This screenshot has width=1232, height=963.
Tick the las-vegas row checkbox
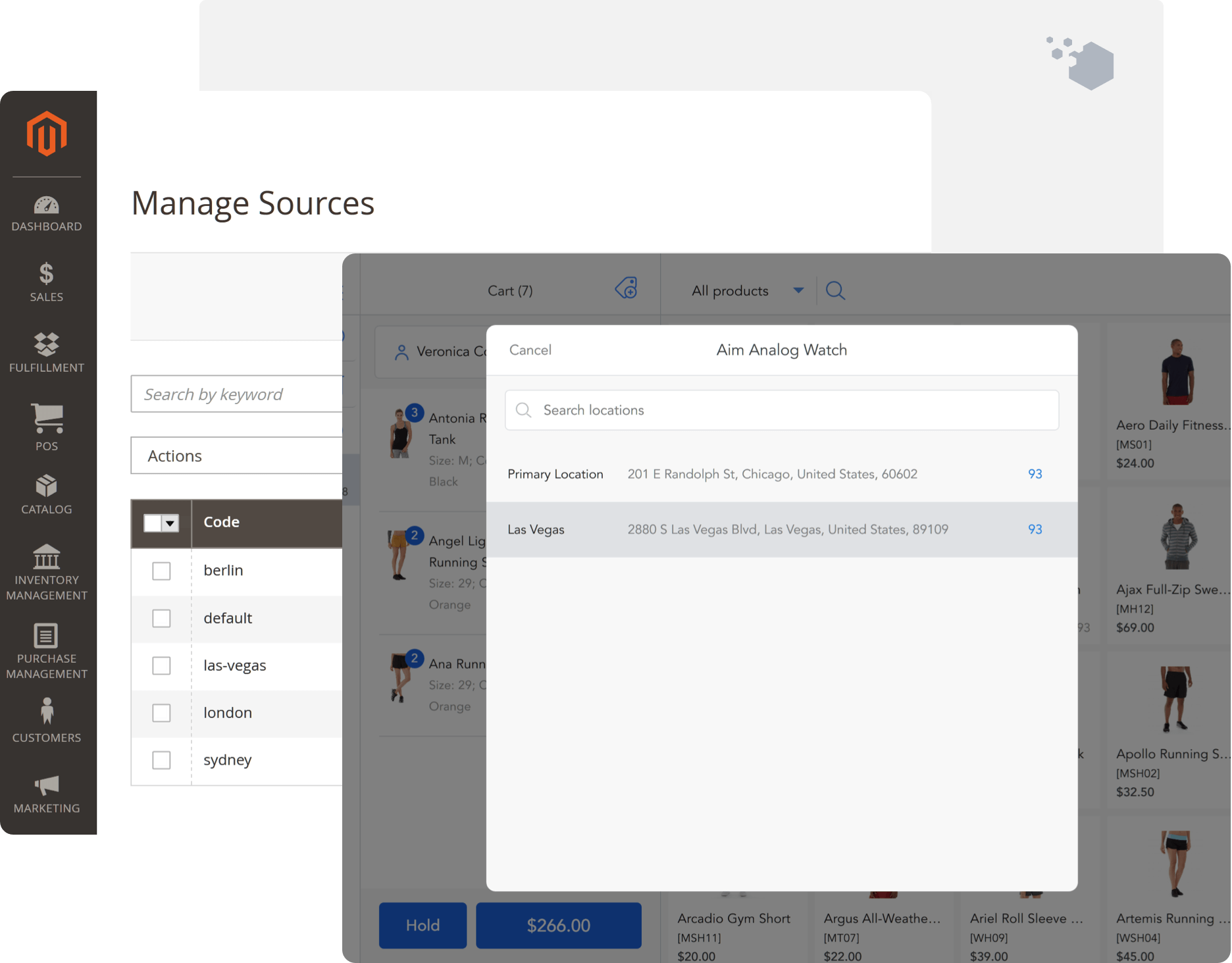[x=161, y=665]
